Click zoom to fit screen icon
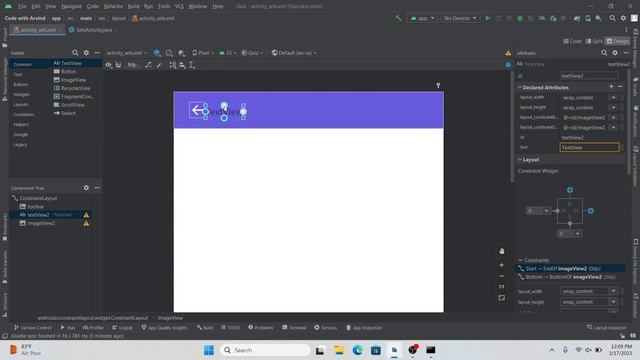Image resolution: width=640 pixels, height=360 pixels. tap(502, 298)
